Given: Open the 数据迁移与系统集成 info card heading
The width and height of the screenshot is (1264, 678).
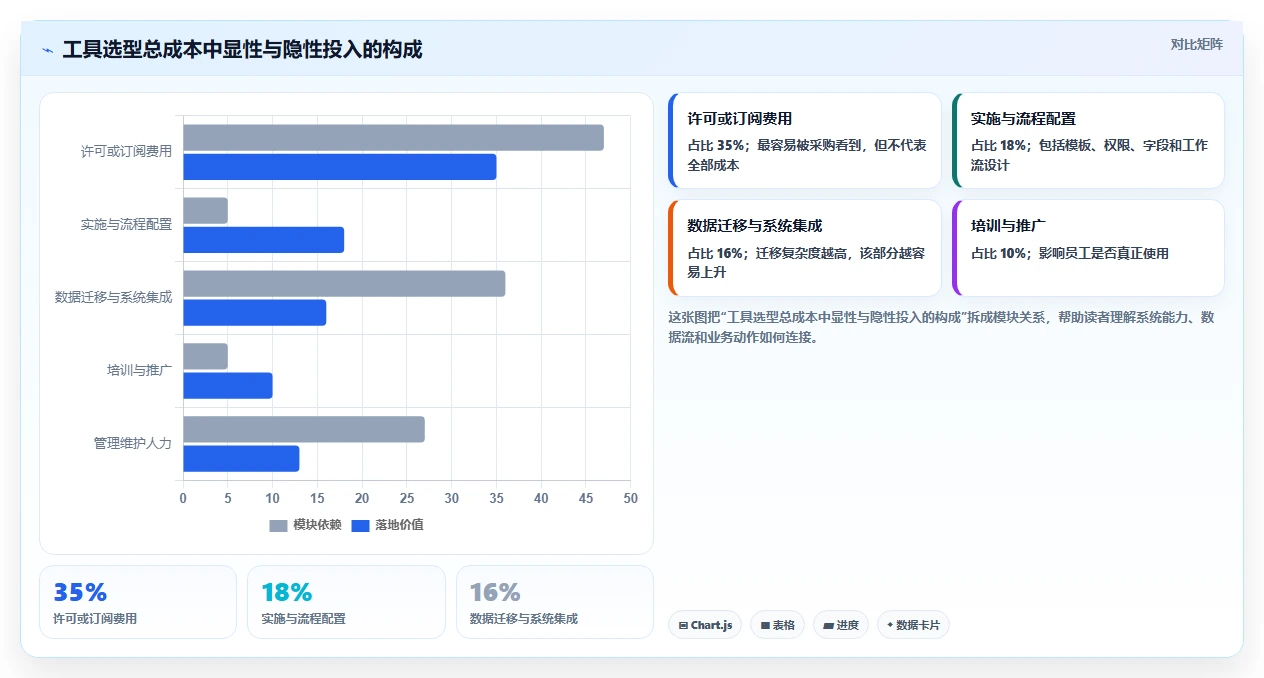Looking at the screenshot, I should [754, 226].
